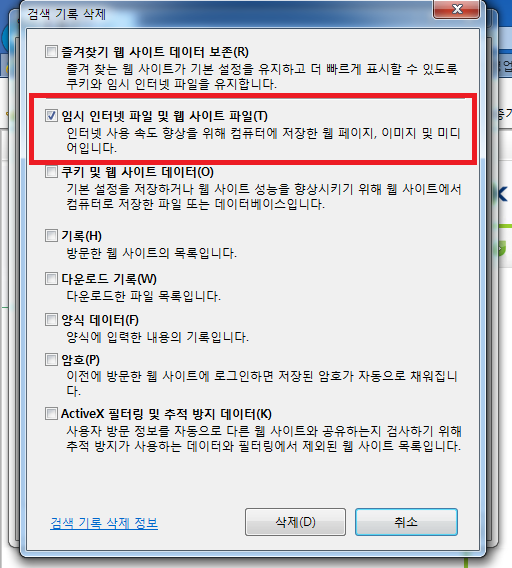Select the 다운로드 기록(W) checkbox

pos(51,279)
